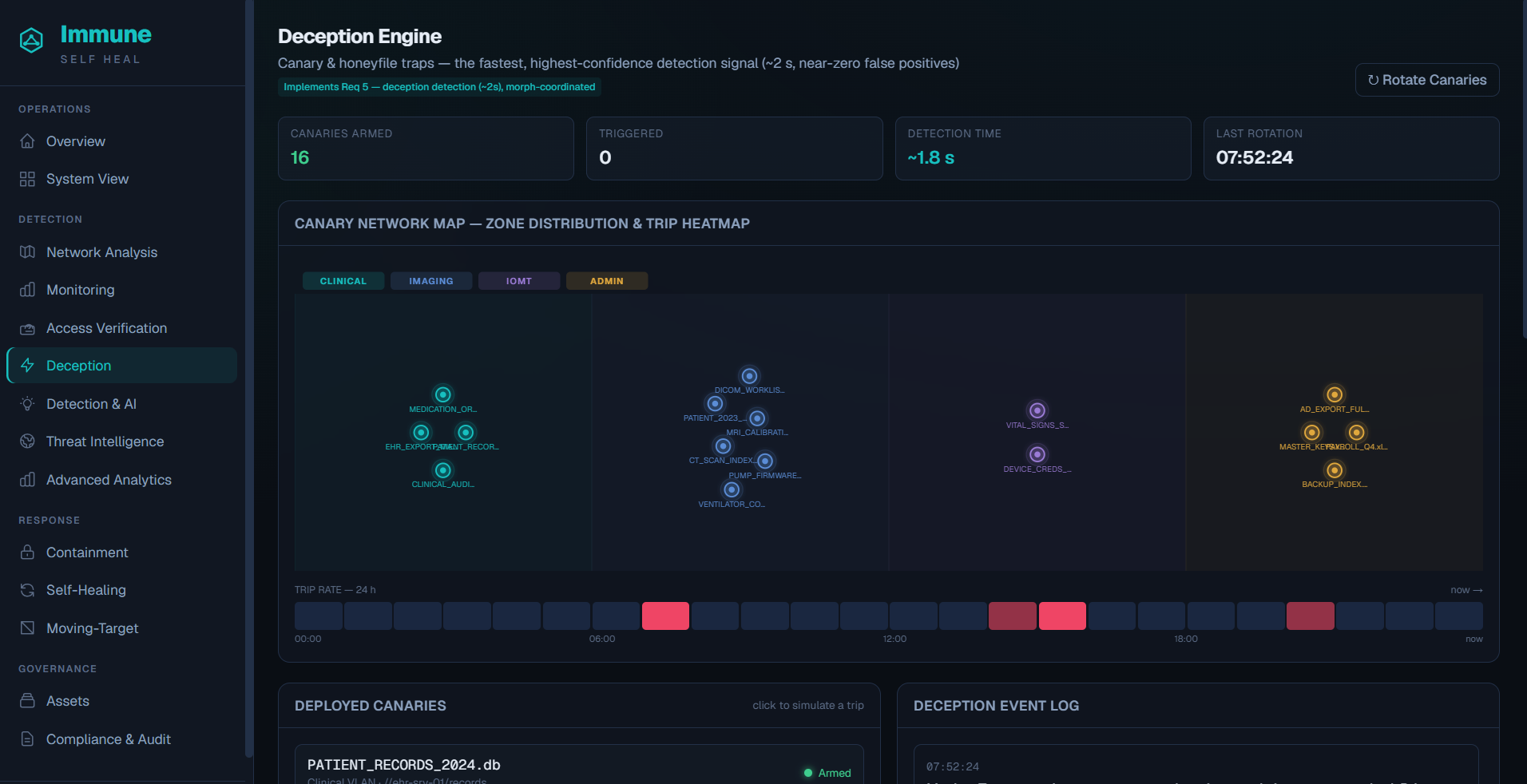Image resolution: width=1527 pixels, height=784 pixels.
Task: Select the IMAGING zone tab
Action: 431,281
